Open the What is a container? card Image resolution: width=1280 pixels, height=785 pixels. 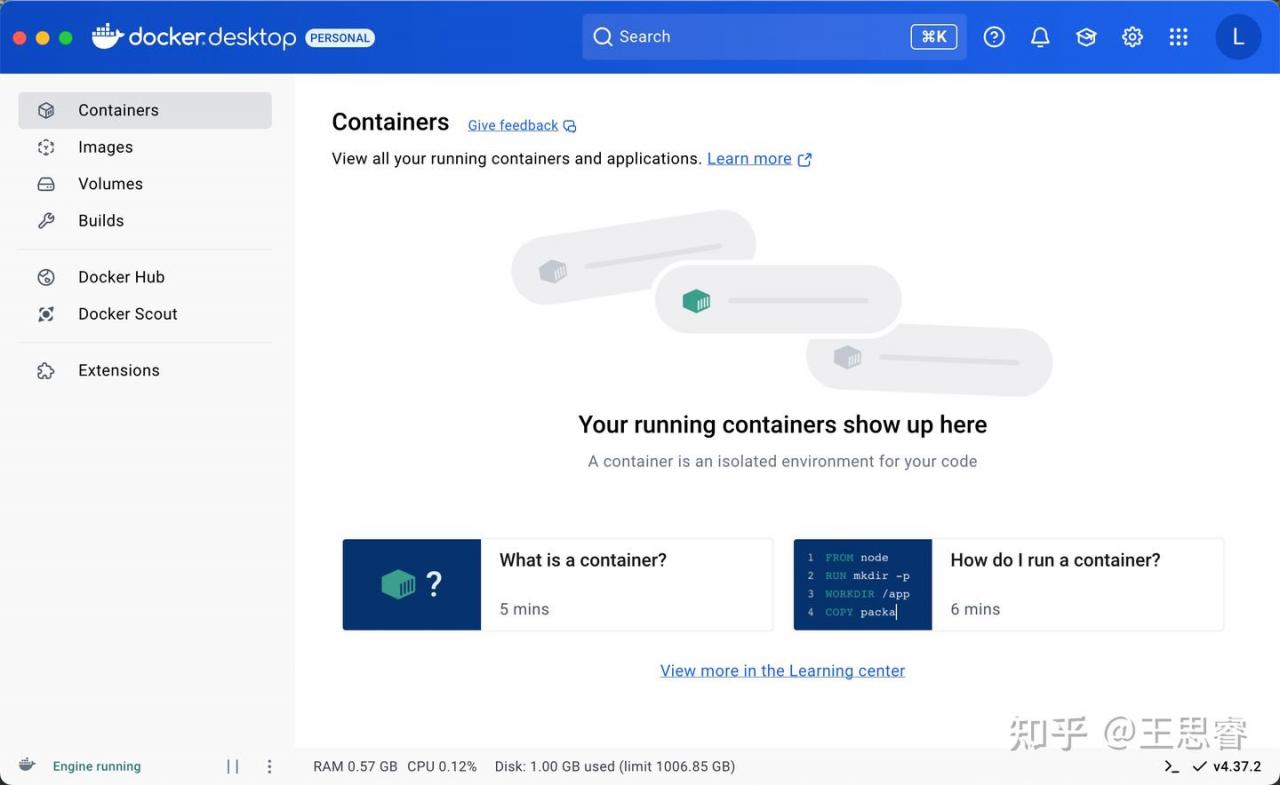(558, 585)
